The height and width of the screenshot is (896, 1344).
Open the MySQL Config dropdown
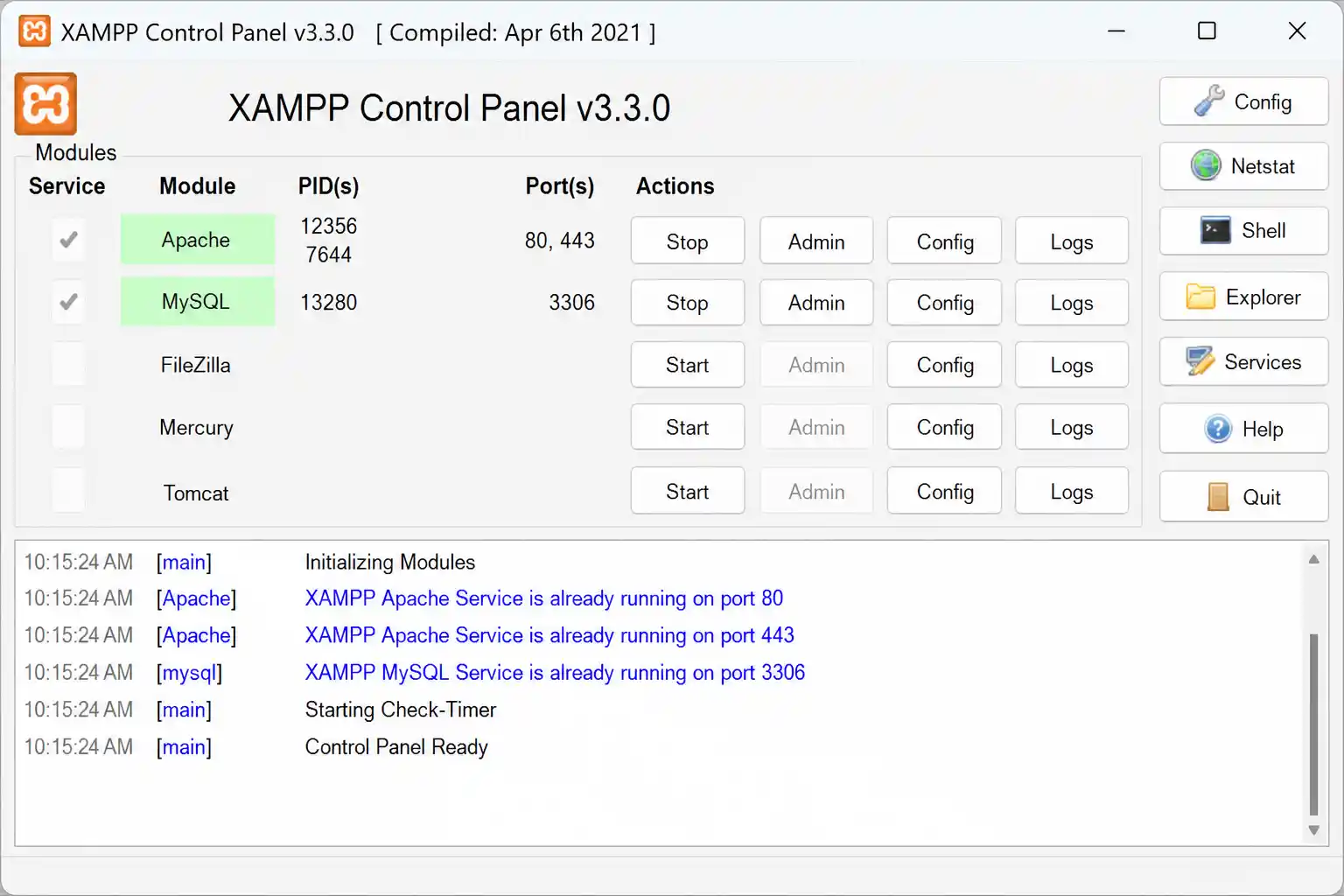[944, 302]
